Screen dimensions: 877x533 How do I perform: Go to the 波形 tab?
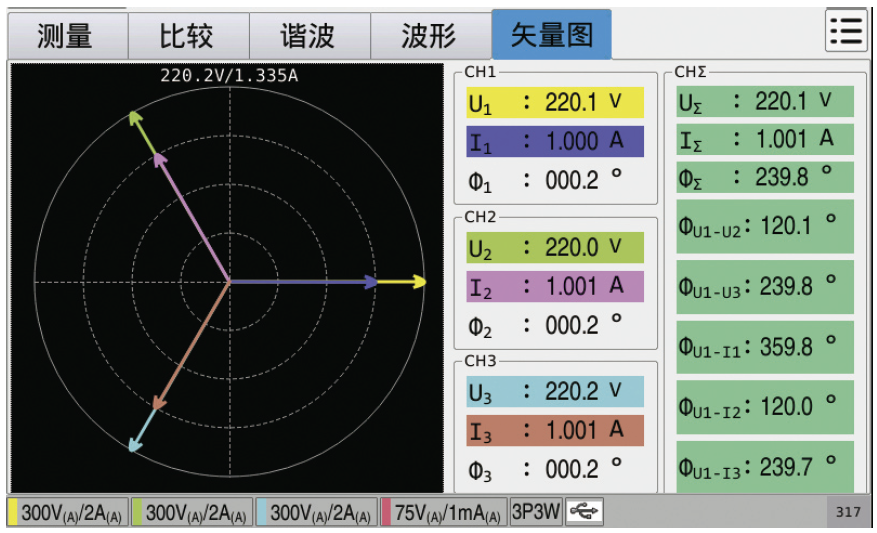[430, 36]
